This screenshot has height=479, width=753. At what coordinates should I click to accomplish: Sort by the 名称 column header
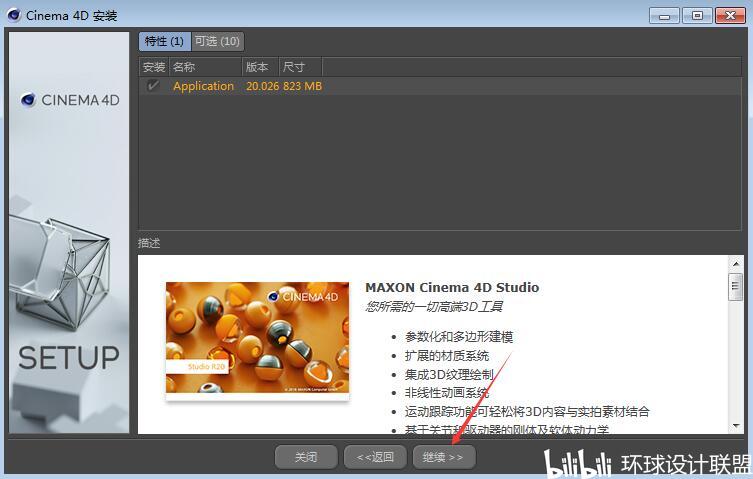206,67
